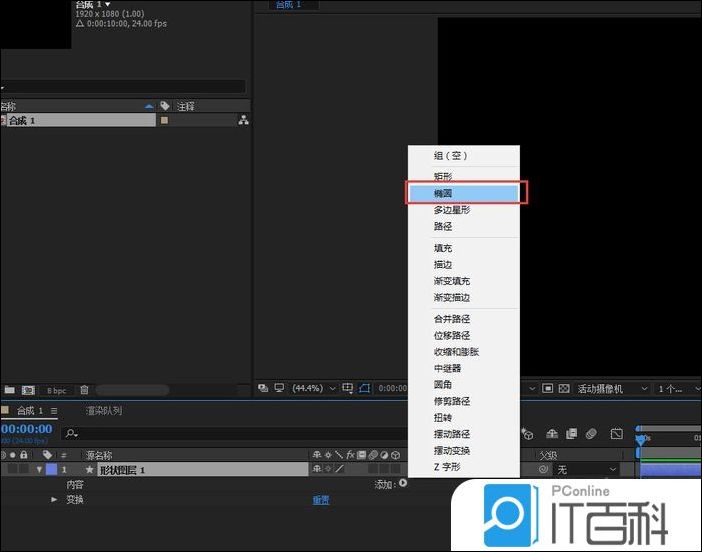This screenshot has height=552, width=702.
Task: Open the 44.4% magnification dropdown
Action: [x=313, y=388]
